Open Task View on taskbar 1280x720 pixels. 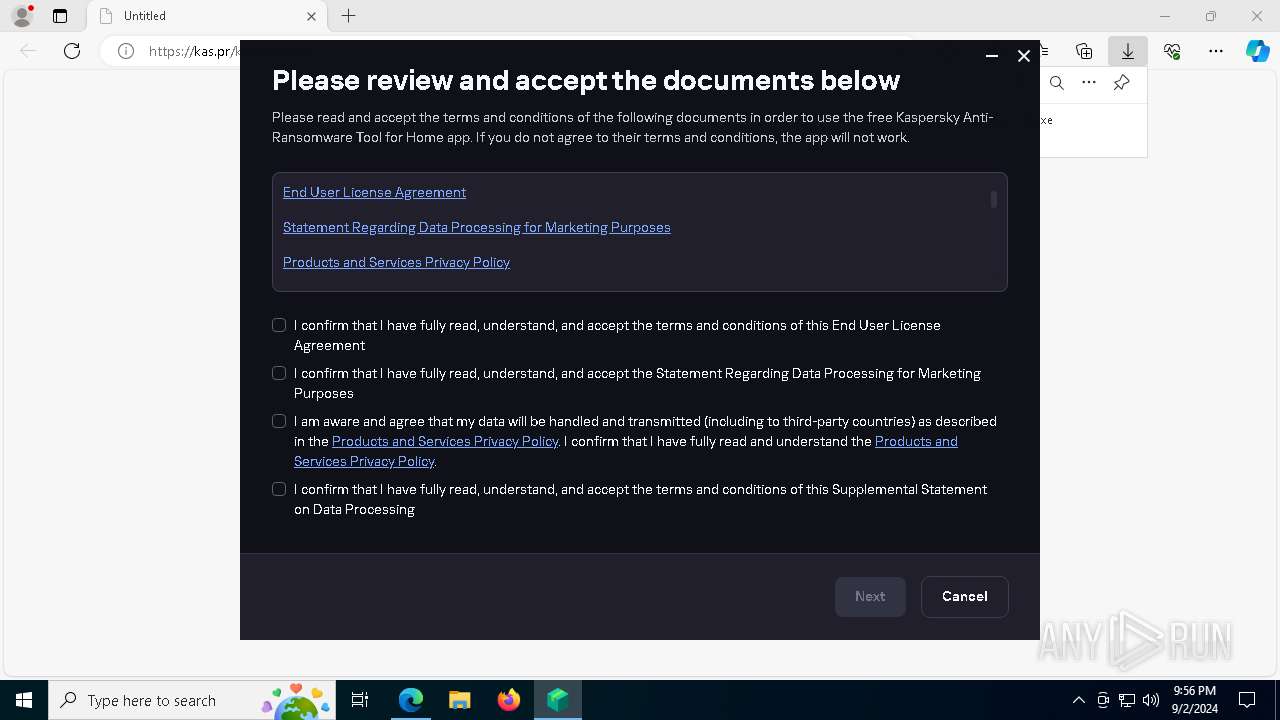pos(360,700)
